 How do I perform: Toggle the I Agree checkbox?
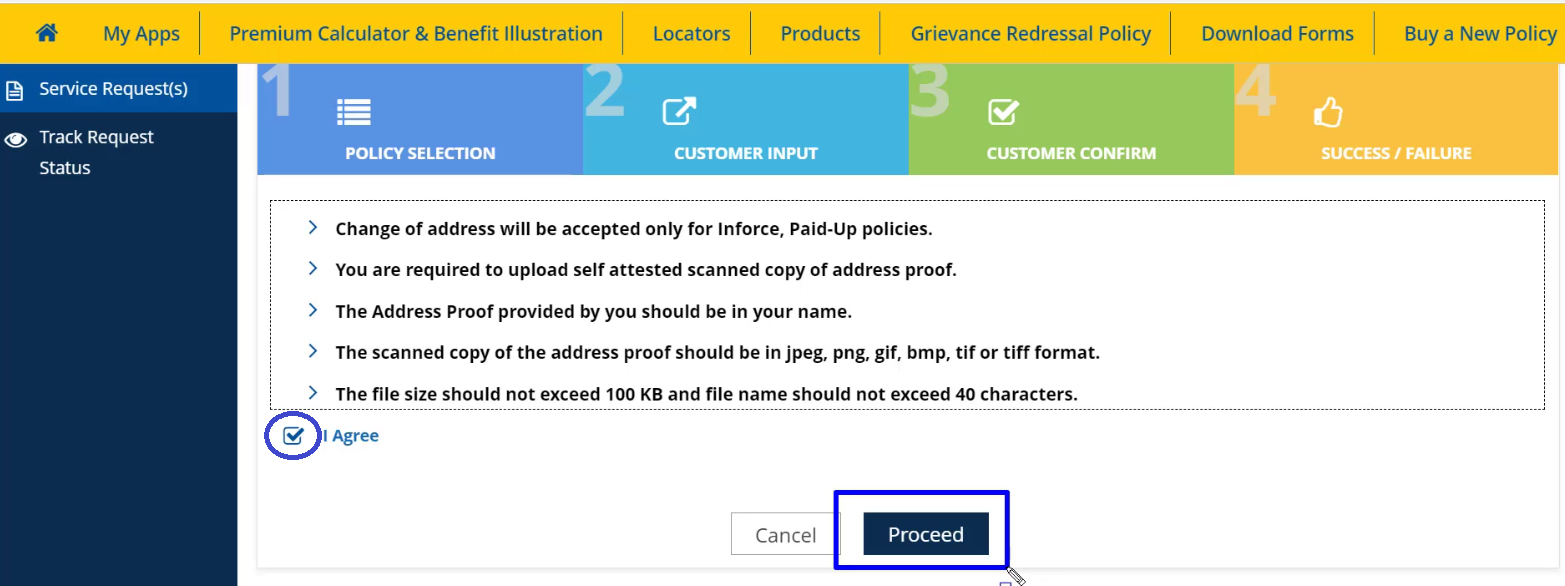click(292, 435)
